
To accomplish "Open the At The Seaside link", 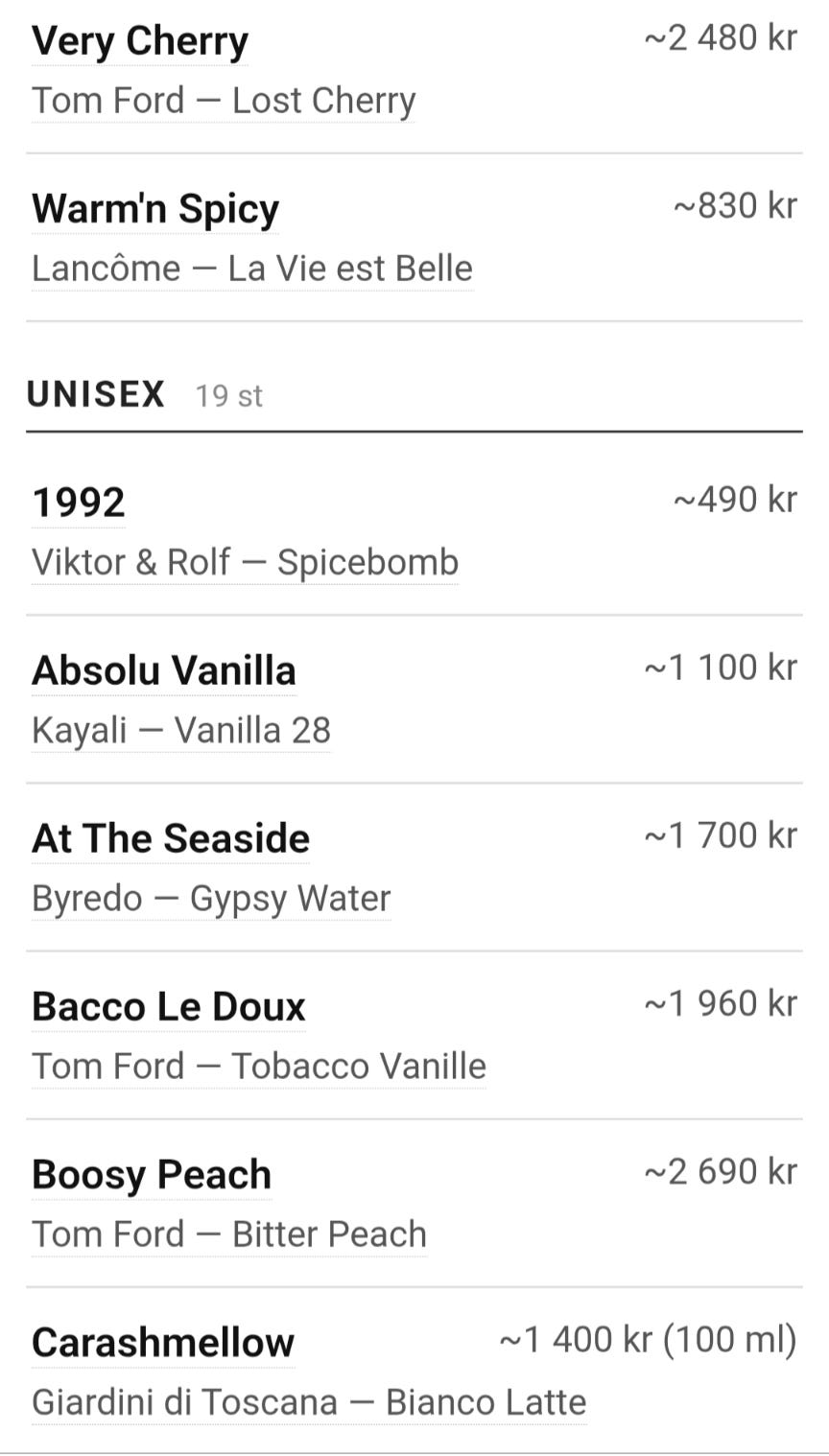I will click(x=171, y=838).
